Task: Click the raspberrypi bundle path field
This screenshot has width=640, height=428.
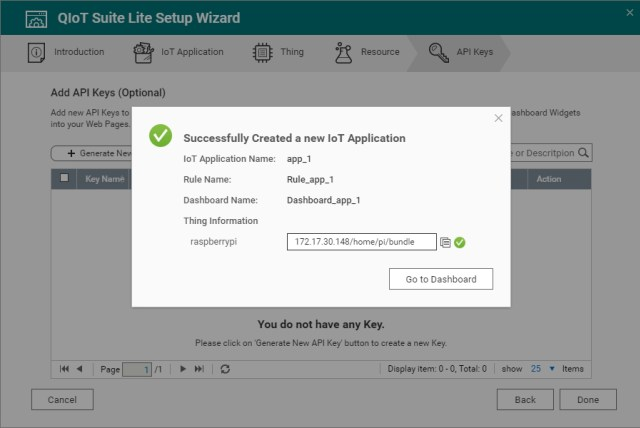Action: click(x=362, y=242)
